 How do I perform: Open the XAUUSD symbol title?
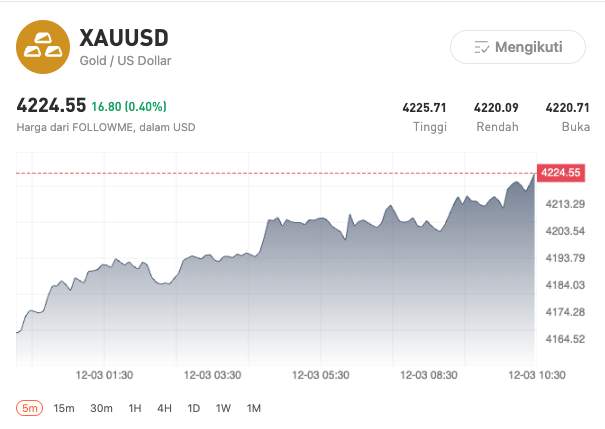124,38
